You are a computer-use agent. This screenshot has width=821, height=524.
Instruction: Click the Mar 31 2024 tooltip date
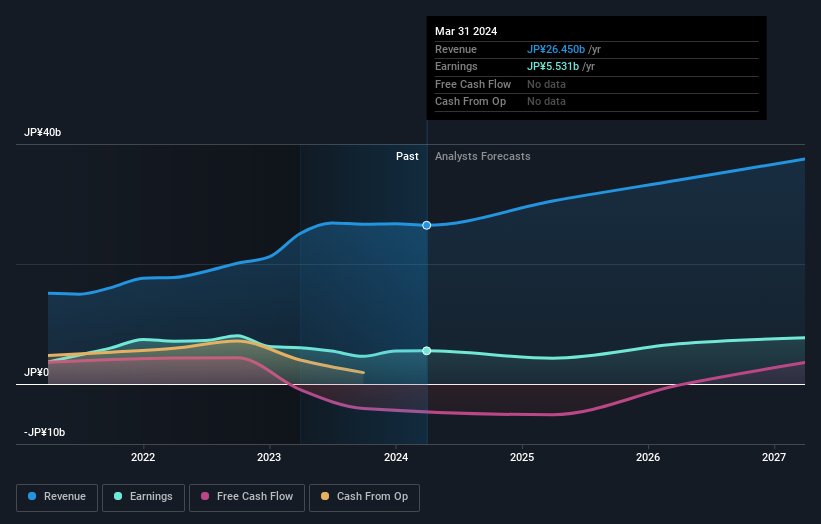coord(466,31)
